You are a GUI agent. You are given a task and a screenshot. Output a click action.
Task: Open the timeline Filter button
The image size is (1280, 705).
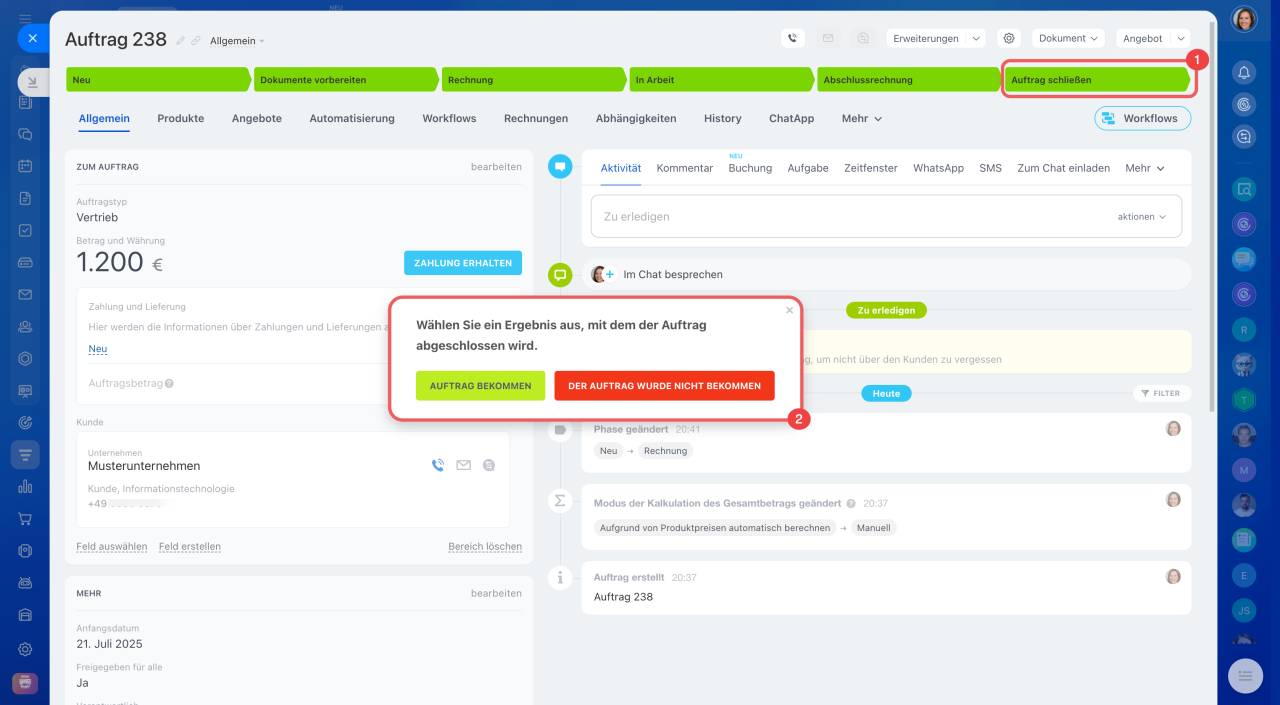1162,393
